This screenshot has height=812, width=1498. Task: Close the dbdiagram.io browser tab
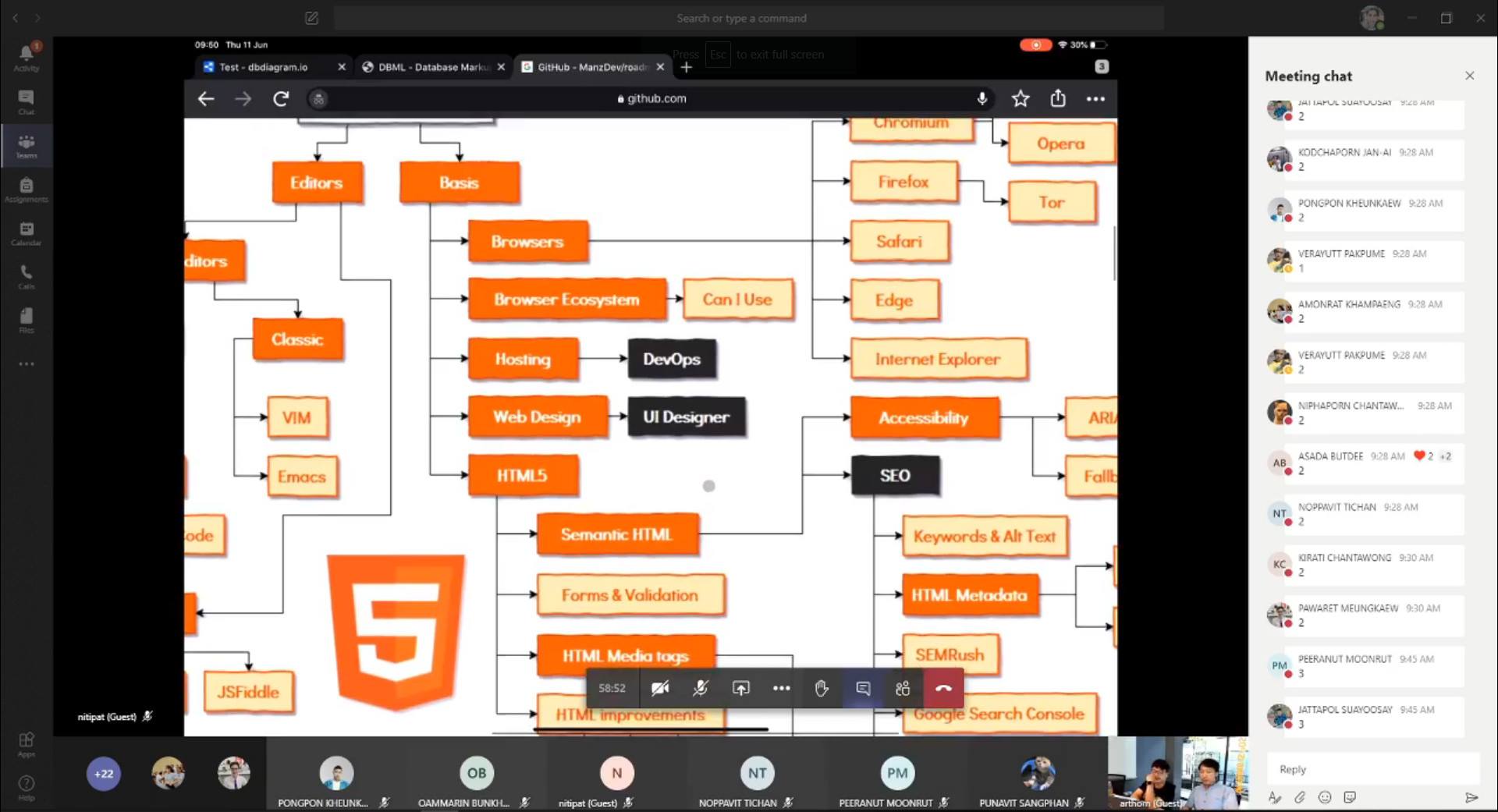(342, 67)
